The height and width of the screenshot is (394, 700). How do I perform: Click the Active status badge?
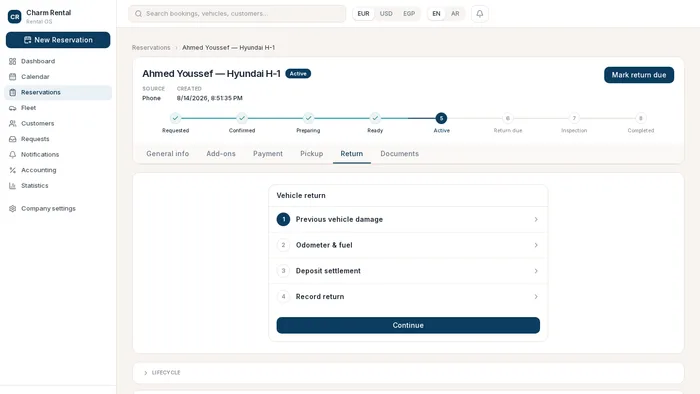(298, 74)
